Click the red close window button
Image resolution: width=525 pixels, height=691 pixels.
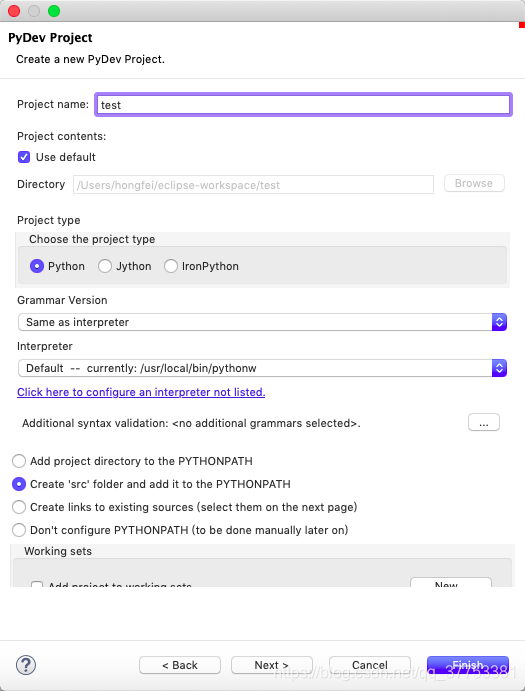click(x=14, y=11)
